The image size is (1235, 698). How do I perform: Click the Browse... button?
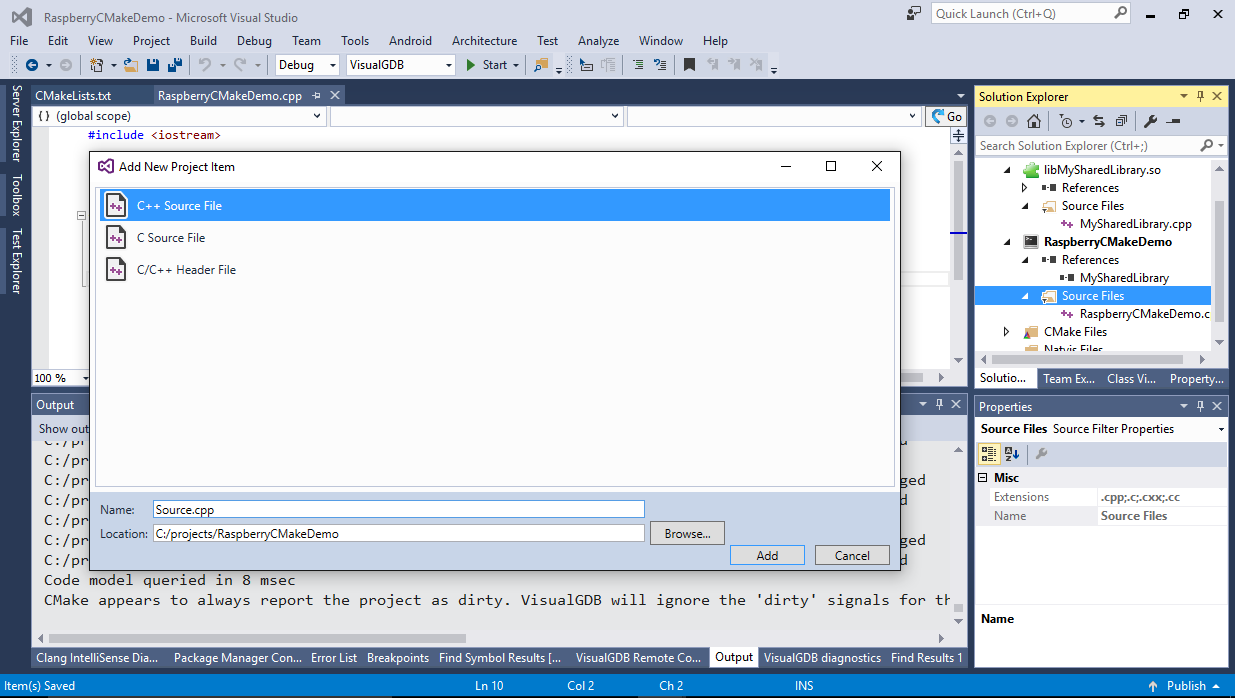click(687, 534)
